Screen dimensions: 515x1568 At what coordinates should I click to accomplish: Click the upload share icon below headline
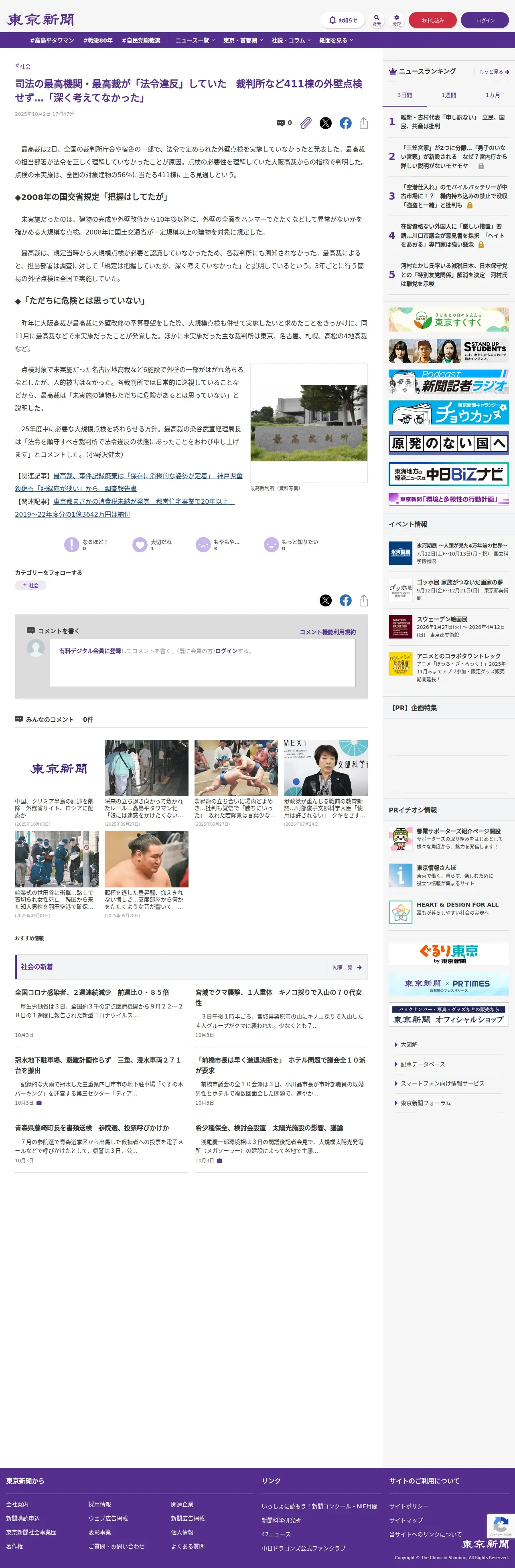coord(364,123)
